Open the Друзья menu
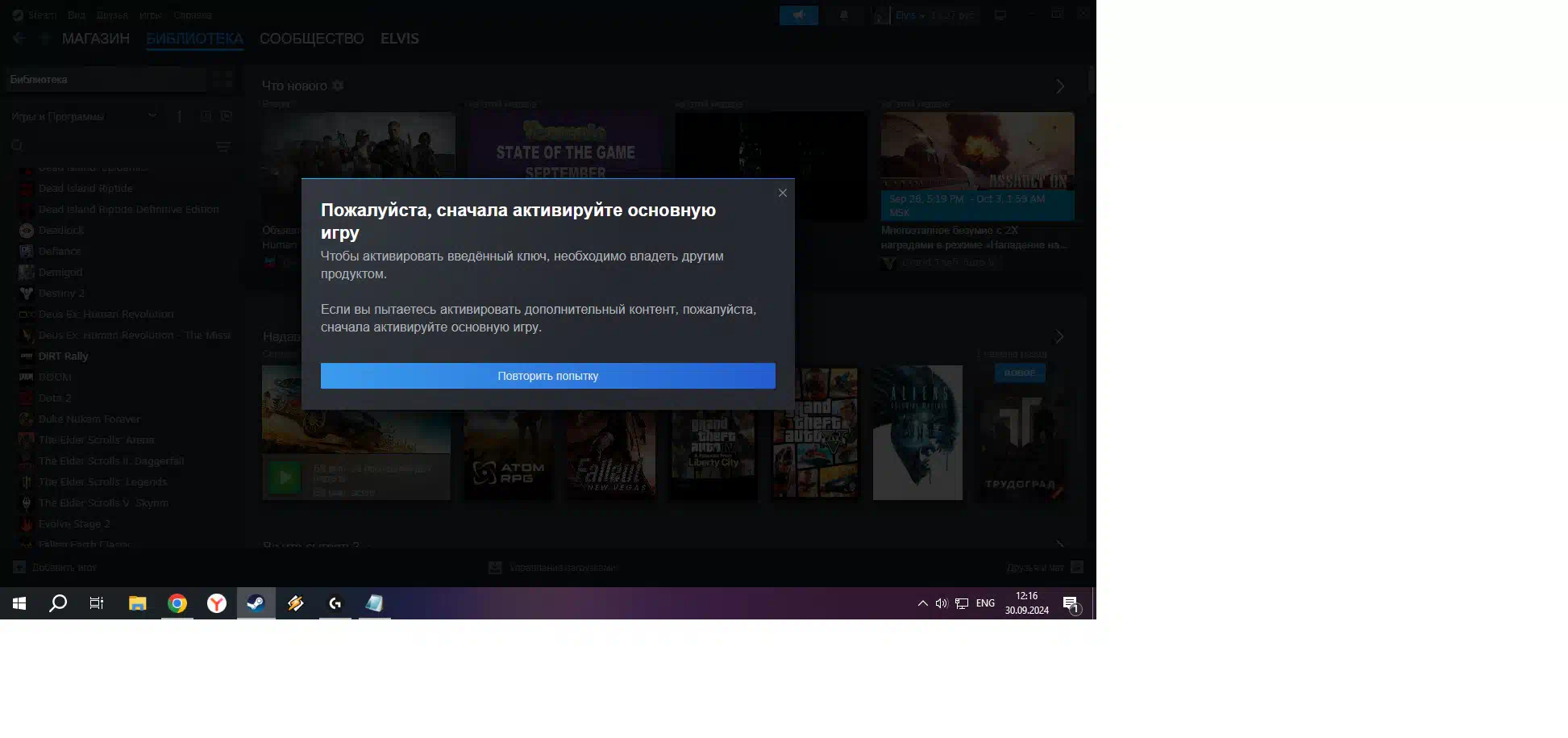Viewport: 1568px width, 738px height. (x=112, y=15)
